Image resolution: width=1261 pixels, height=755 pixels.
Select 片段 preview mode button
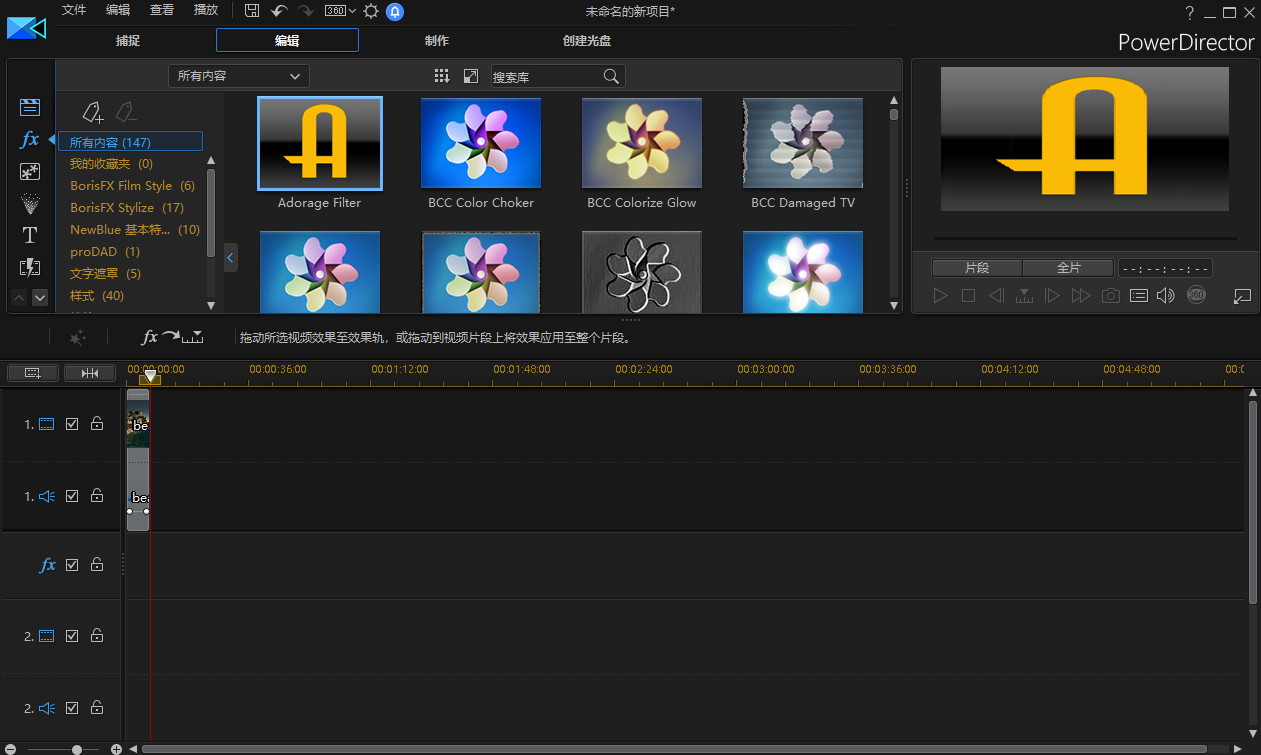click(977, 268)
